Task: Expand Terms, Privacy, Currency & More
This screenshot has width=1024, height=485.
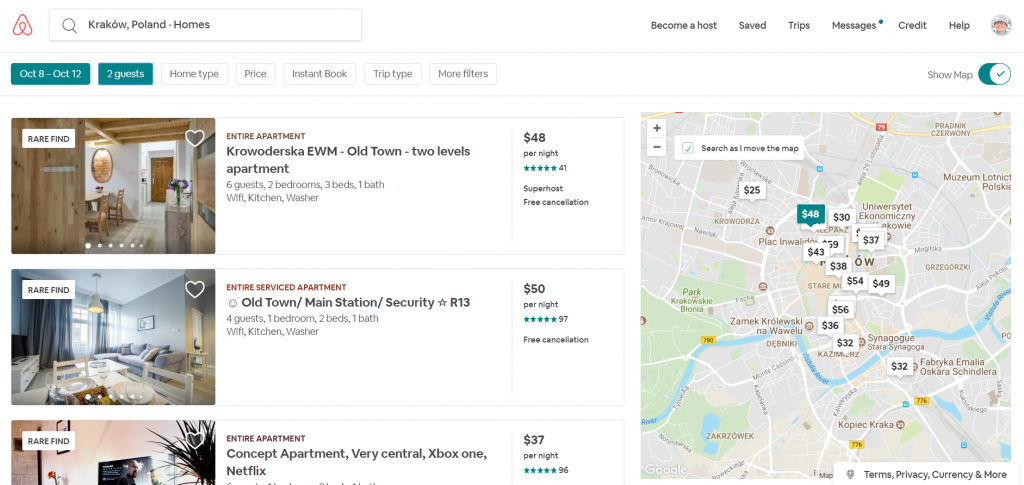Action: (x=928, y=475)
